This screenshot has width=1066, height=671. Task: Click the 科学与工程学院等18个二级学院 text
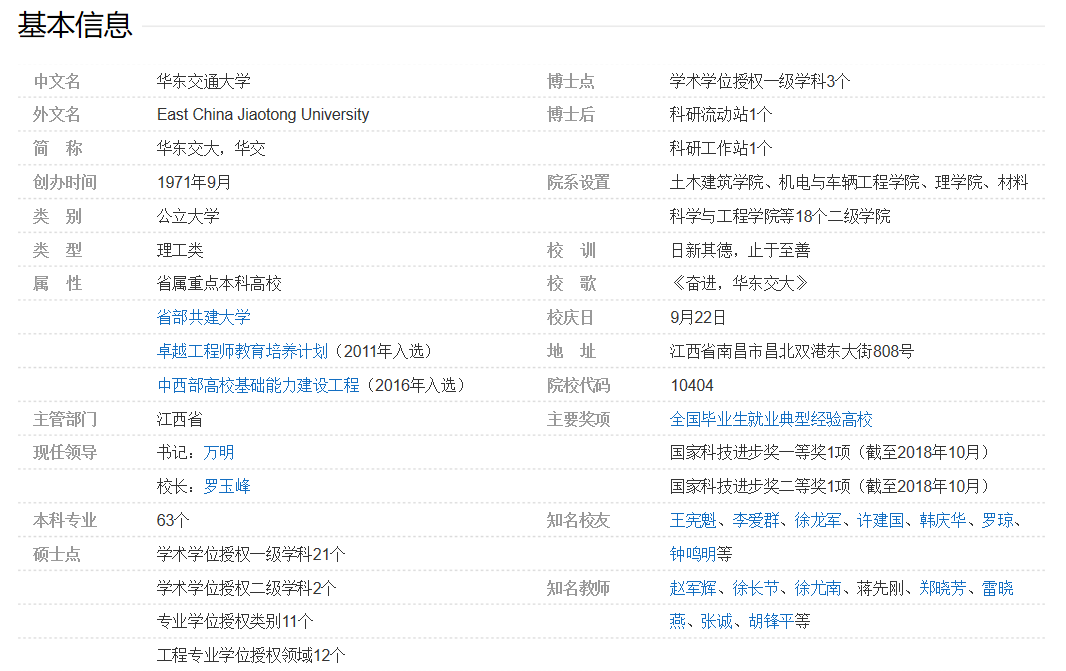point(780,216)
